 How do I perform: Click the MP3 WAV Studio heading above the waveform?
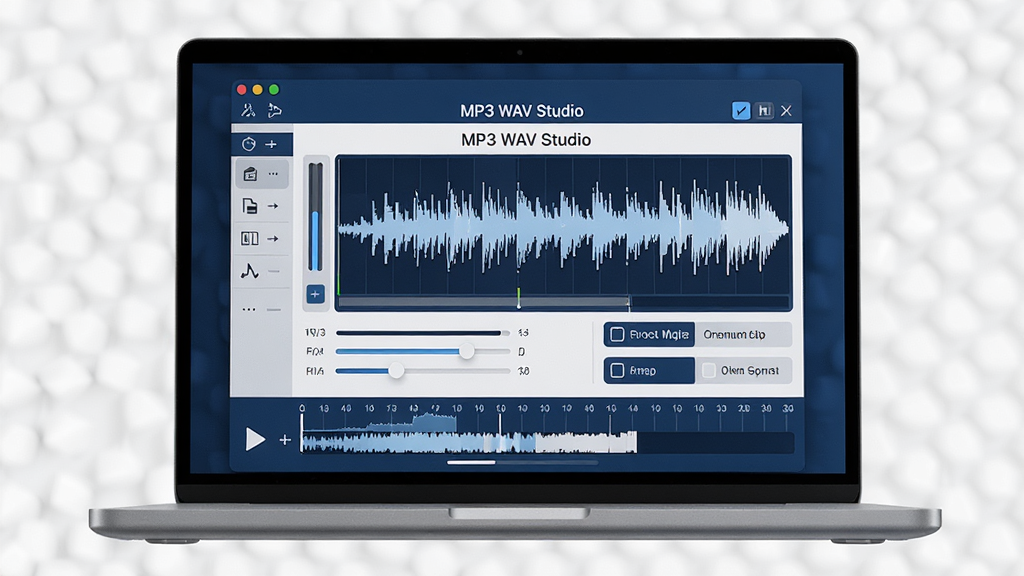526,140
